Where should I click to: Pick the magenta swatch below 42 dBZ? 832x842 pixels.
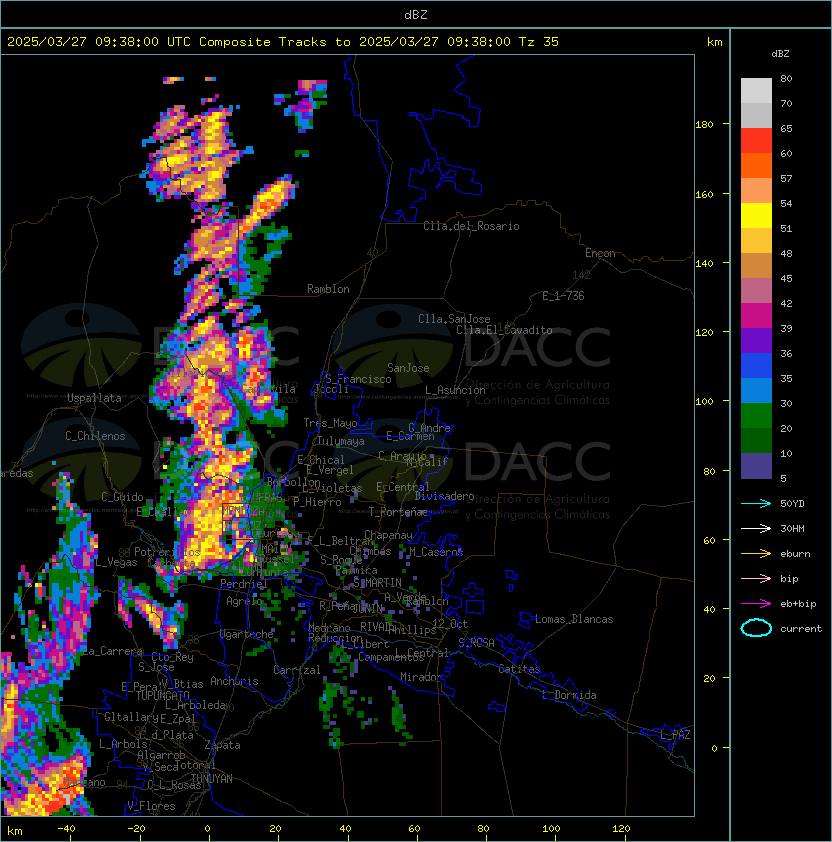click(x=756, y=316)
